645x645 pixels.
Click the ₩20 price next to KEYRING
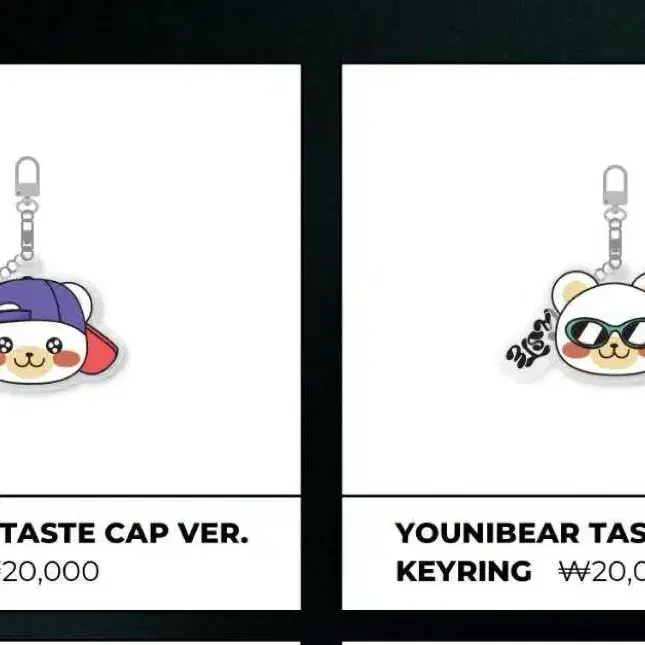coord(602,572)
